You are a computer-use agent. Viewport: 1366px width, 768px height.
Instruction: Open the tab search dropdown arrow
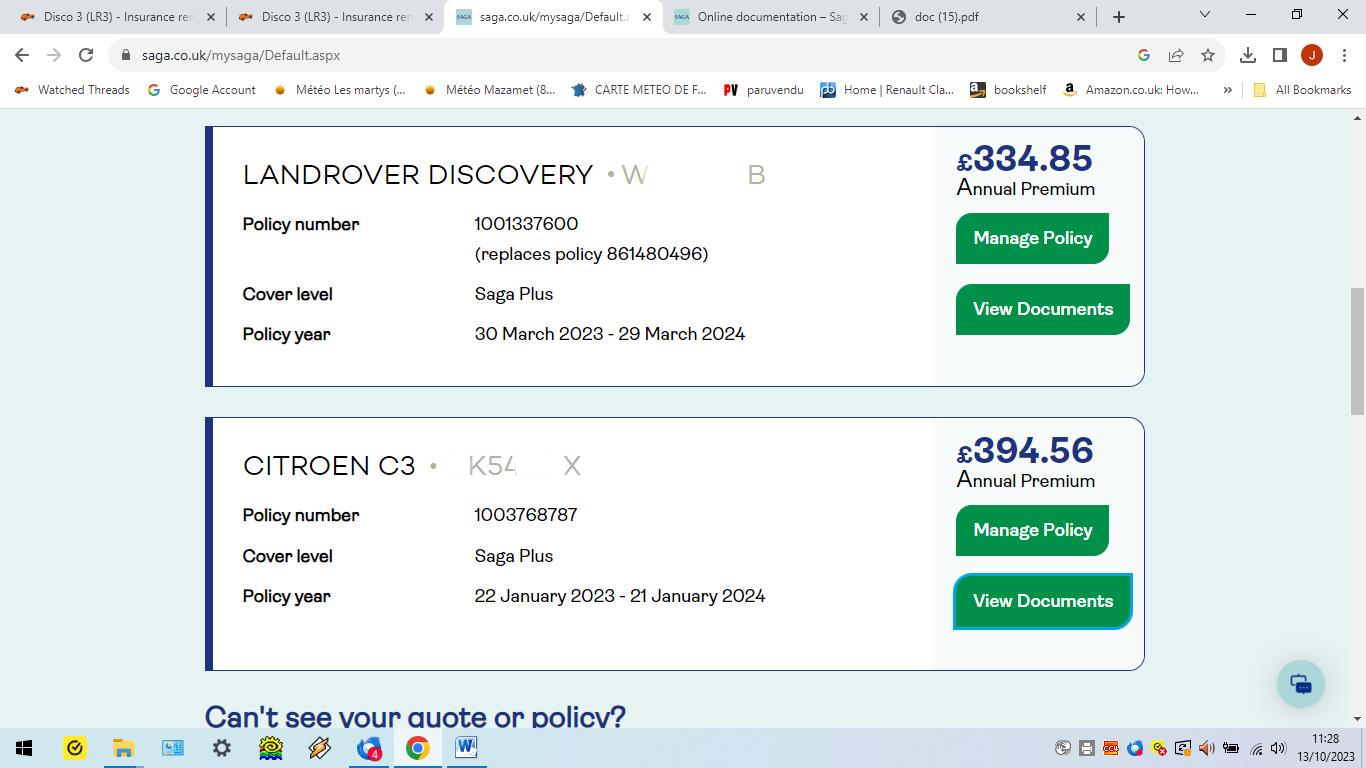point(1204,15)
